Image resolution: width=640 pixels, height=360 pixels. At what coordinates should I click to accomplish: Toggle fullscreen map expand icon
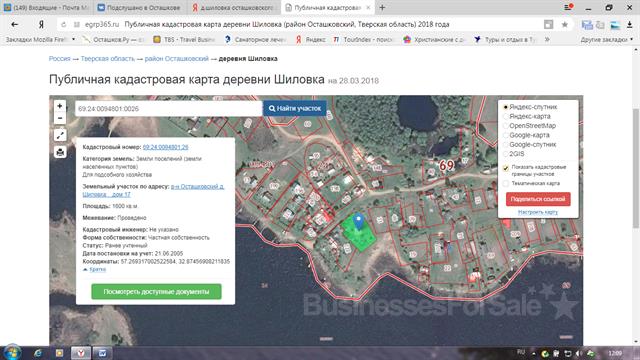[60, 135]
